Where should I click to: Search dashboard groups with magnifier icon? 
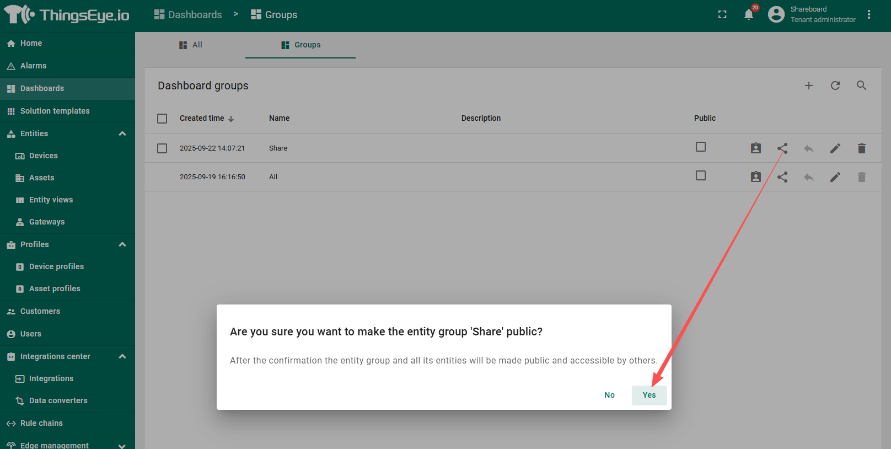[x=861, y=86]
